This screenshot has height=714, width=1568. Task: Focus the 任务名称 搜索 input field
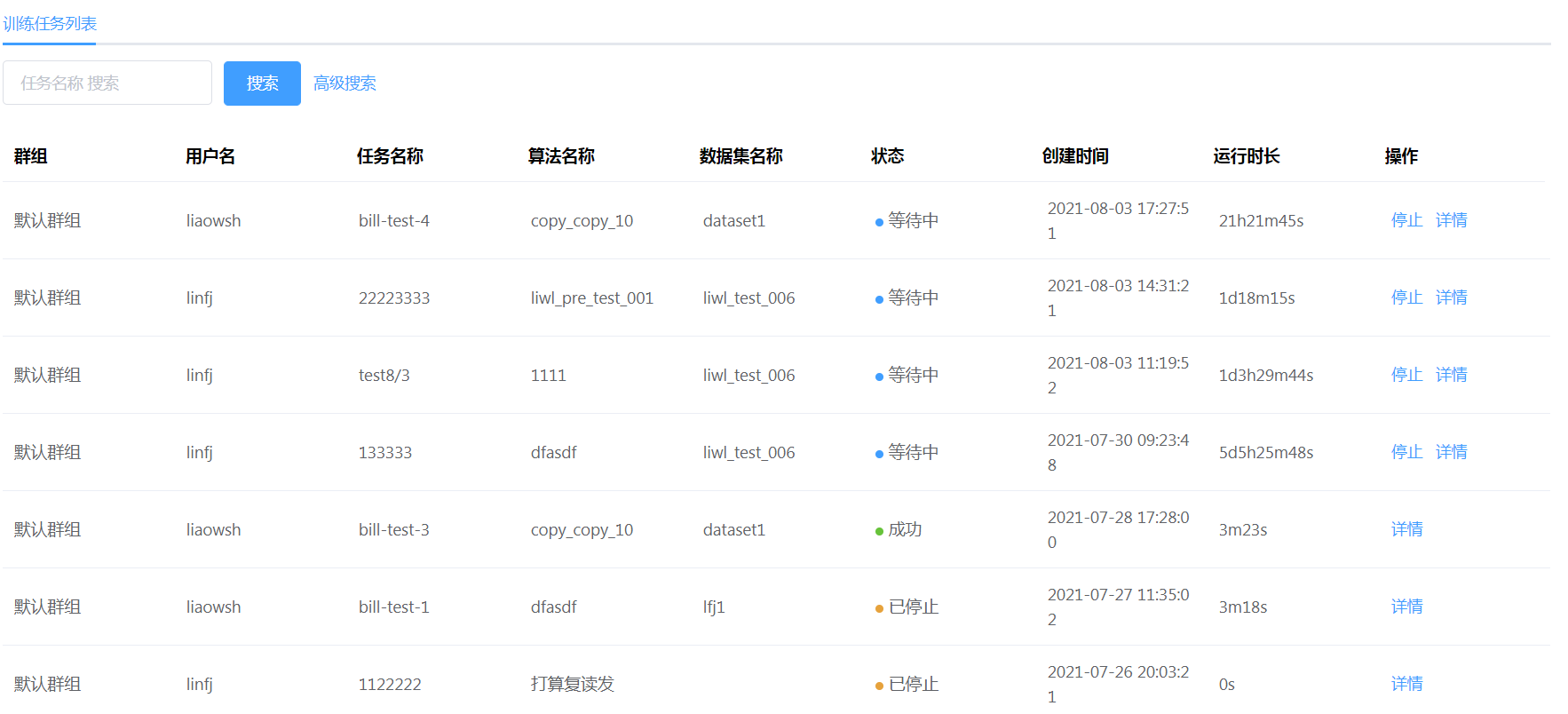click(x=107, y=83)
